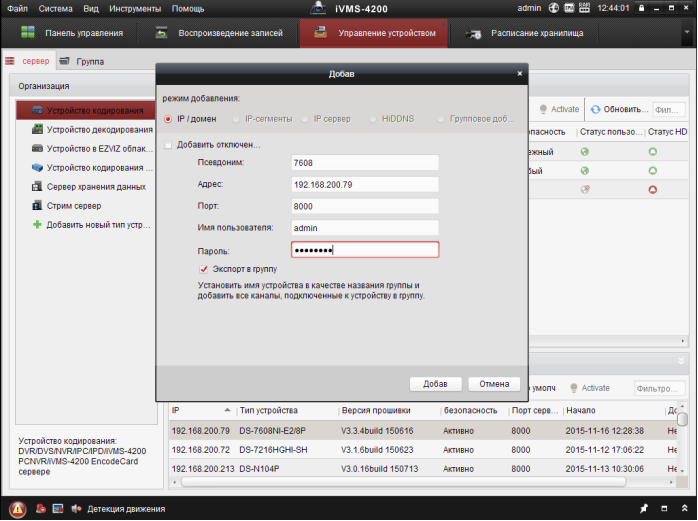The image size is (698, 521).
Task: Click the clear alarm icon in status bar
Action: (41, 509)
